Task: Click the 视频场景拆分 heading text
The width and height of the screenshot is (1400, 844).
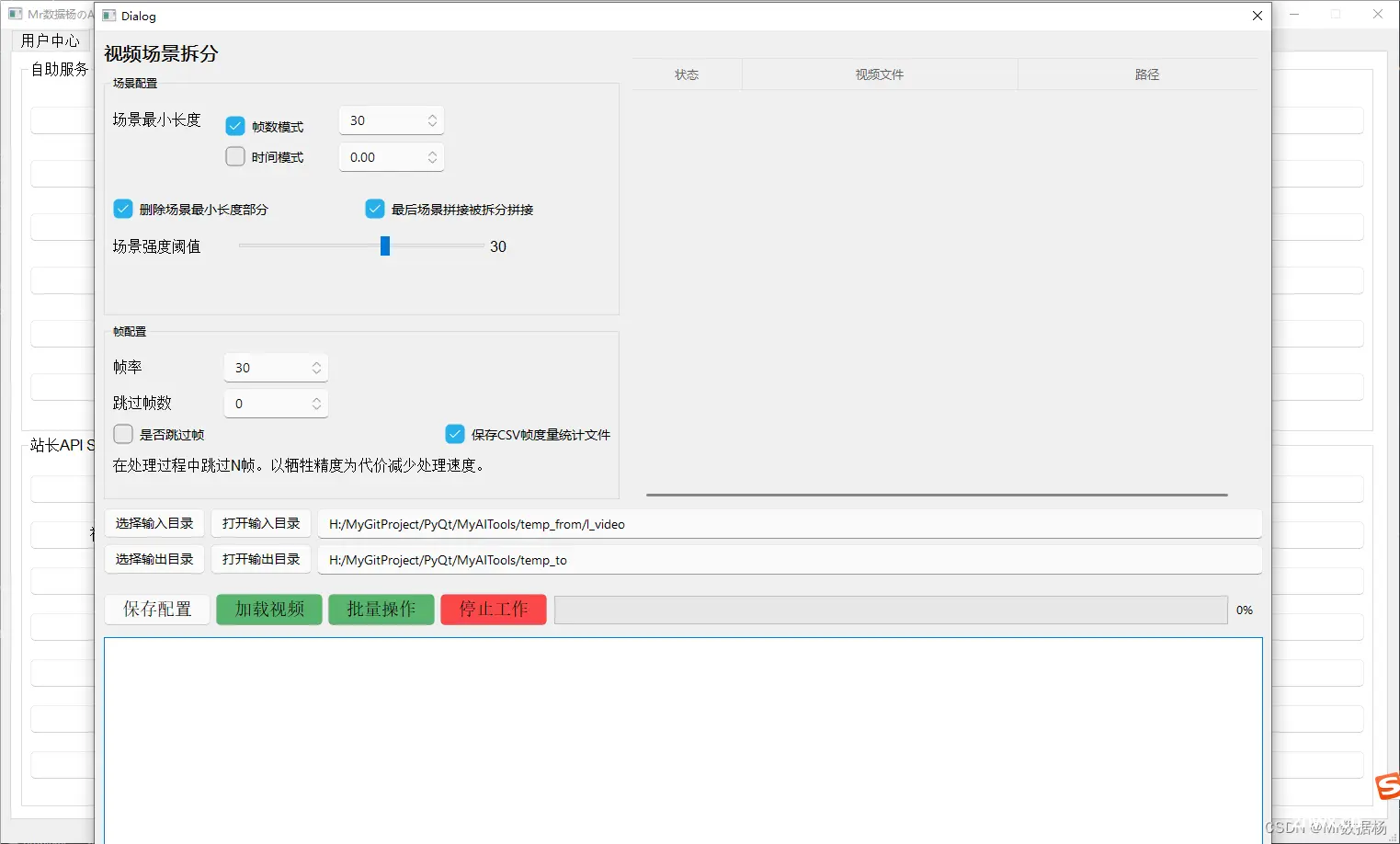Action: (x=161, y=53)
